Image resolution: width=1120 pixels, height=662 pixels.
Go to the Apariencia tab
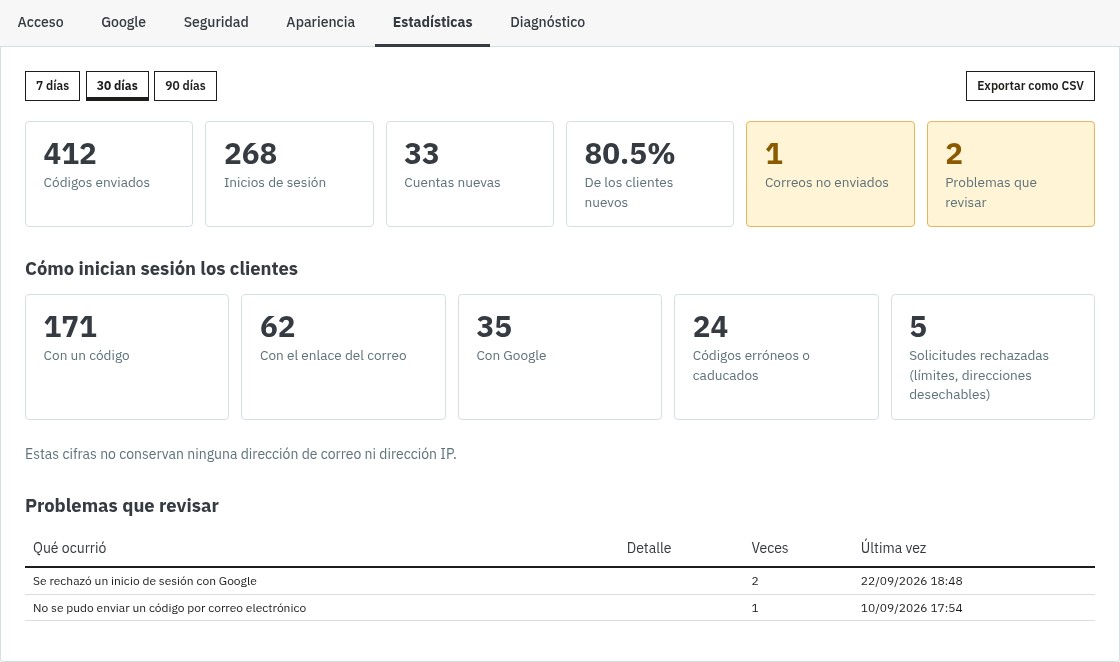[x=320, y=22]
